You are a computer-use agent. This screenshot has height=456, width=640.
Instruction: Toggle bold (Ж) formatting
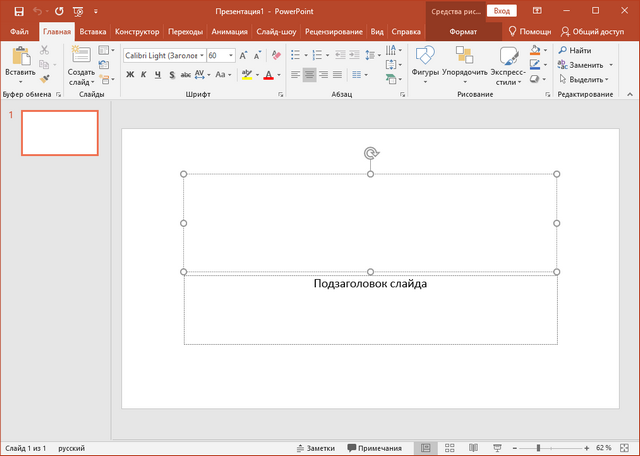click(x=130, y=75)
